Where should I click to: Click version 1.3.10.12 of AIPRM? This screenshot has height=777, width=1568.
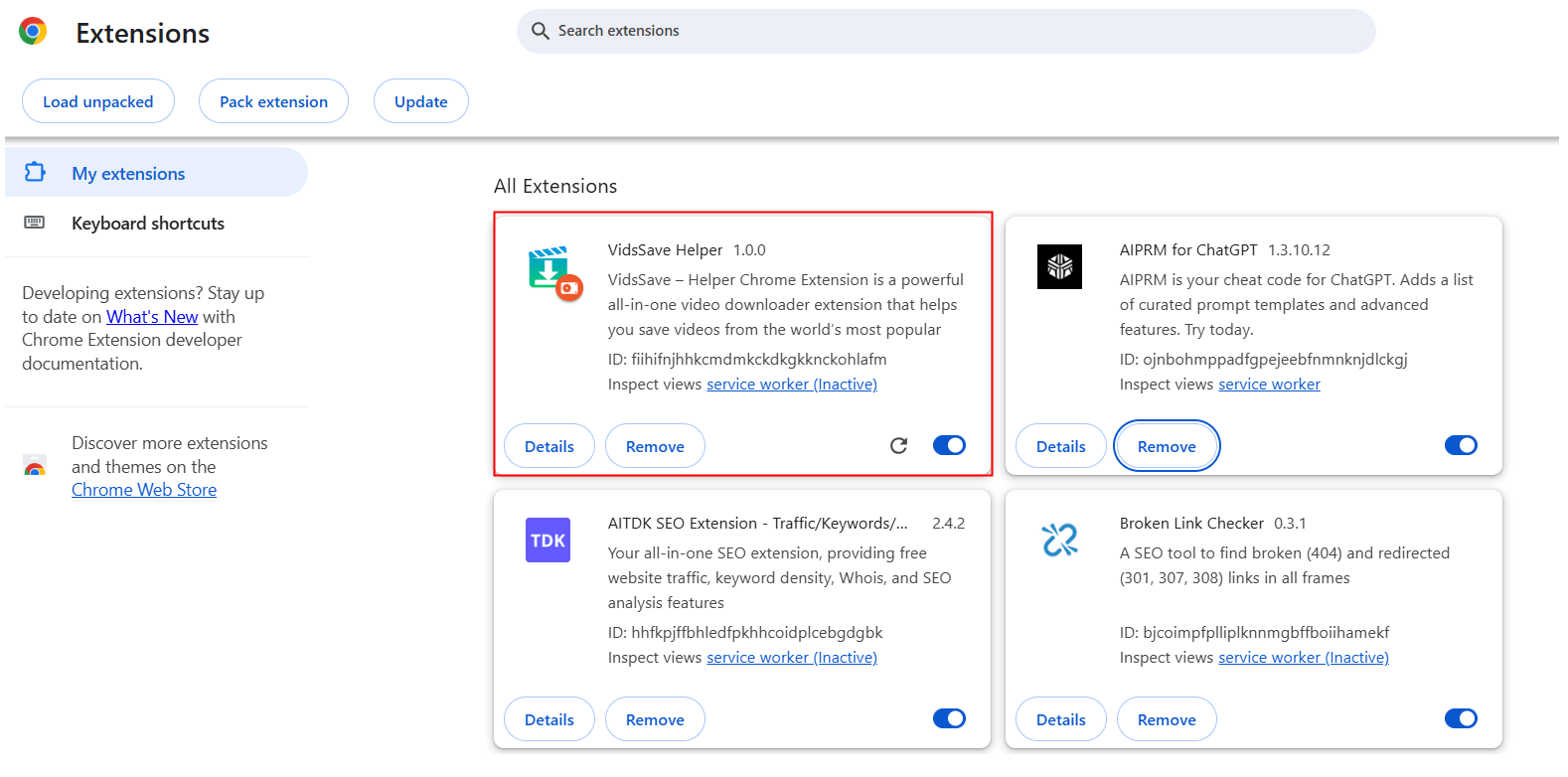[1299, 250]
